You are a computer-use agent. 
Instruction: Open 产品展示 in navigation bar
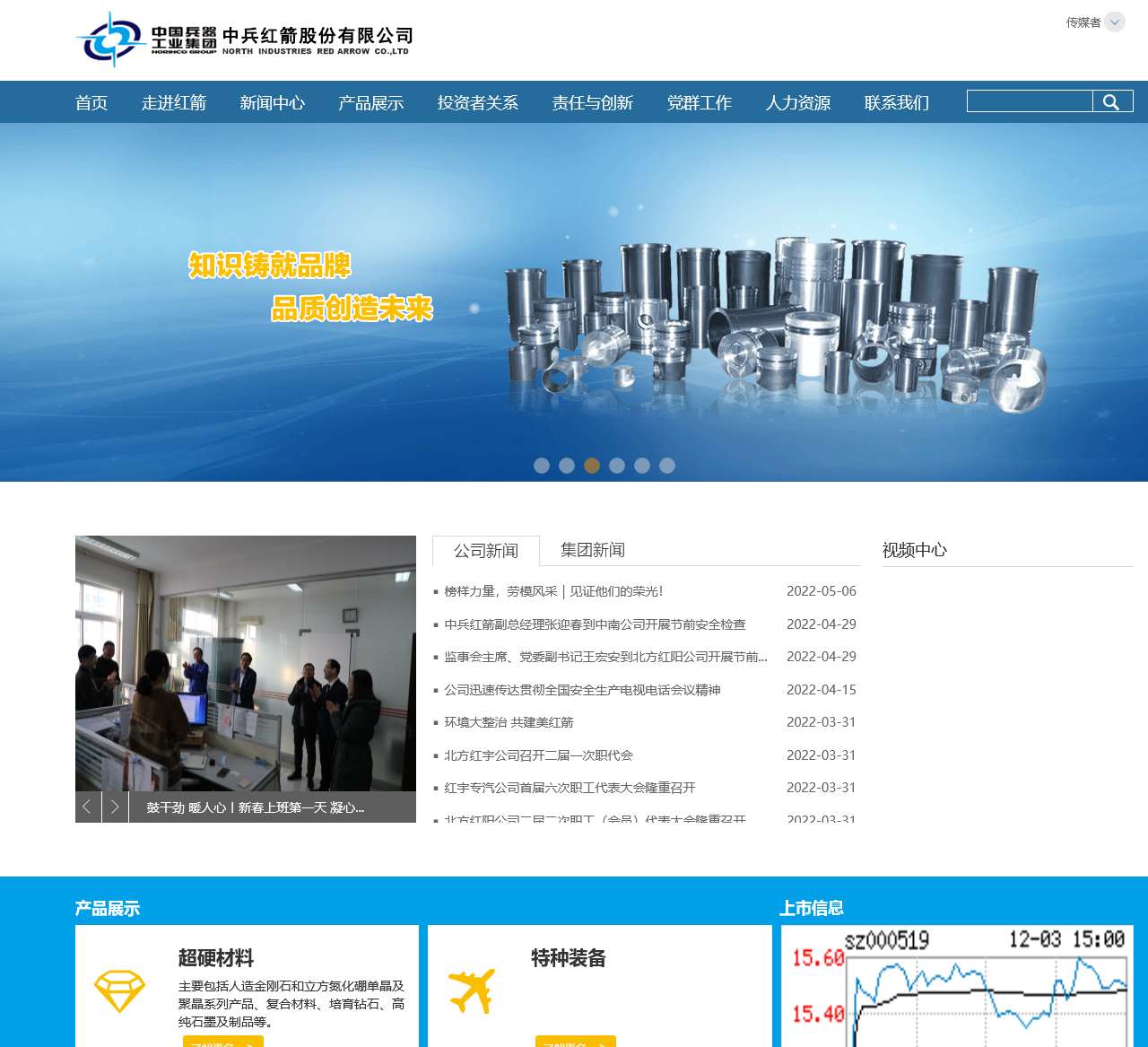tap(371, 103)
